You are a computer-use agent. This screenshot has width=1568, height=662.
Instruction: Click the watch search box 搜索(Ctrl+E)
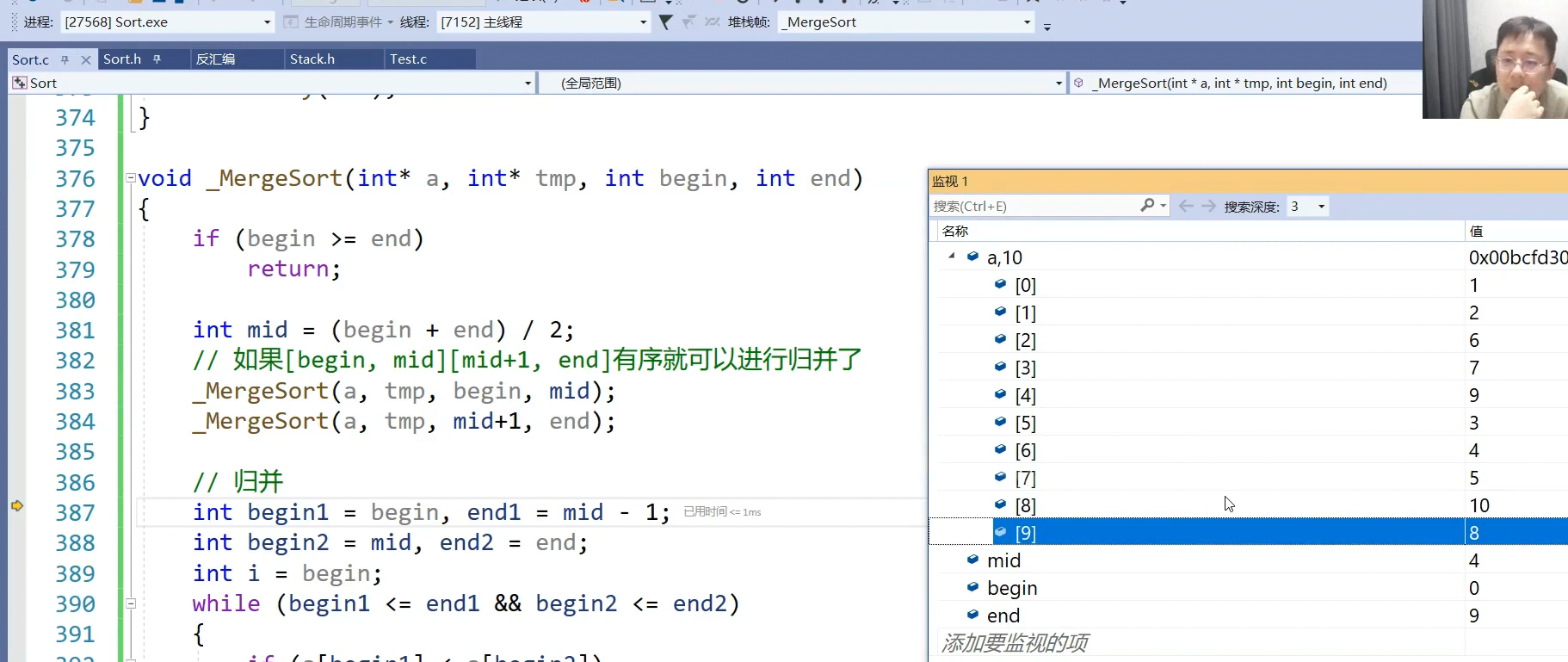tap(1034, 206)
